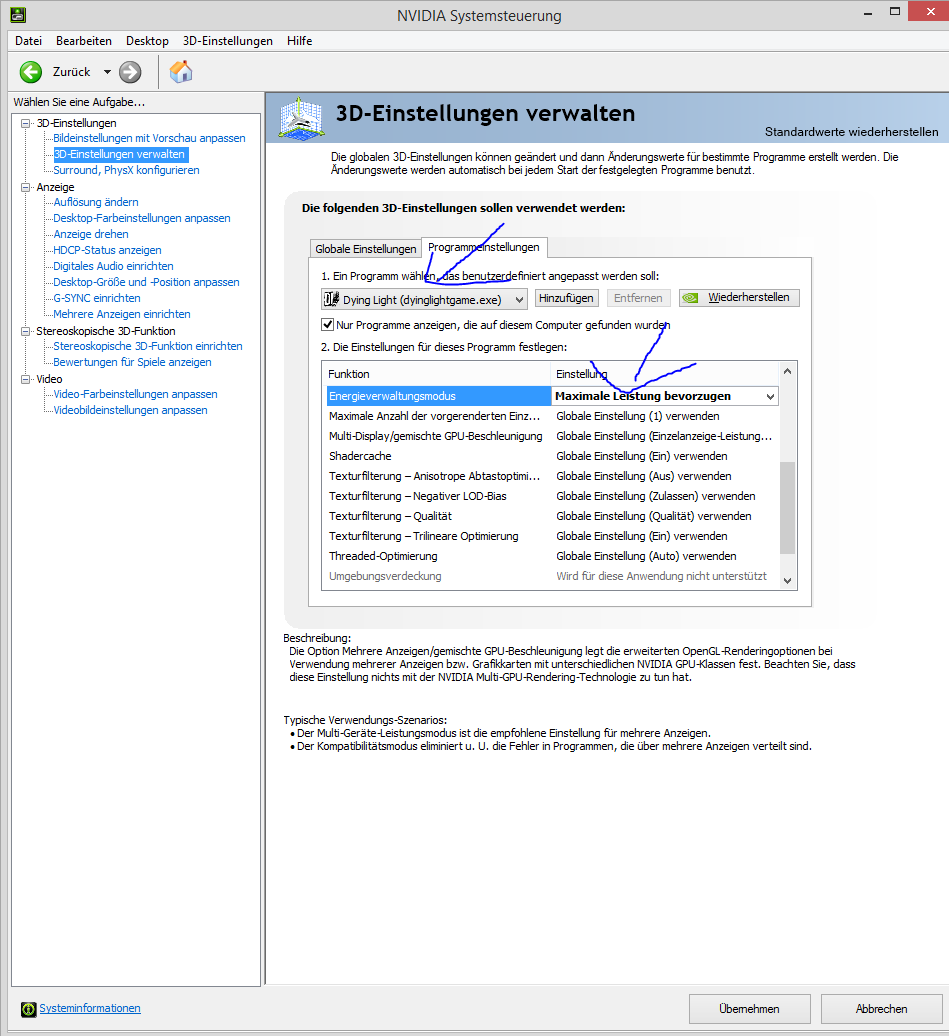Click the NVIDIA app icon in title bar
The image size is (949, 1036).
[x=18, y=14]
